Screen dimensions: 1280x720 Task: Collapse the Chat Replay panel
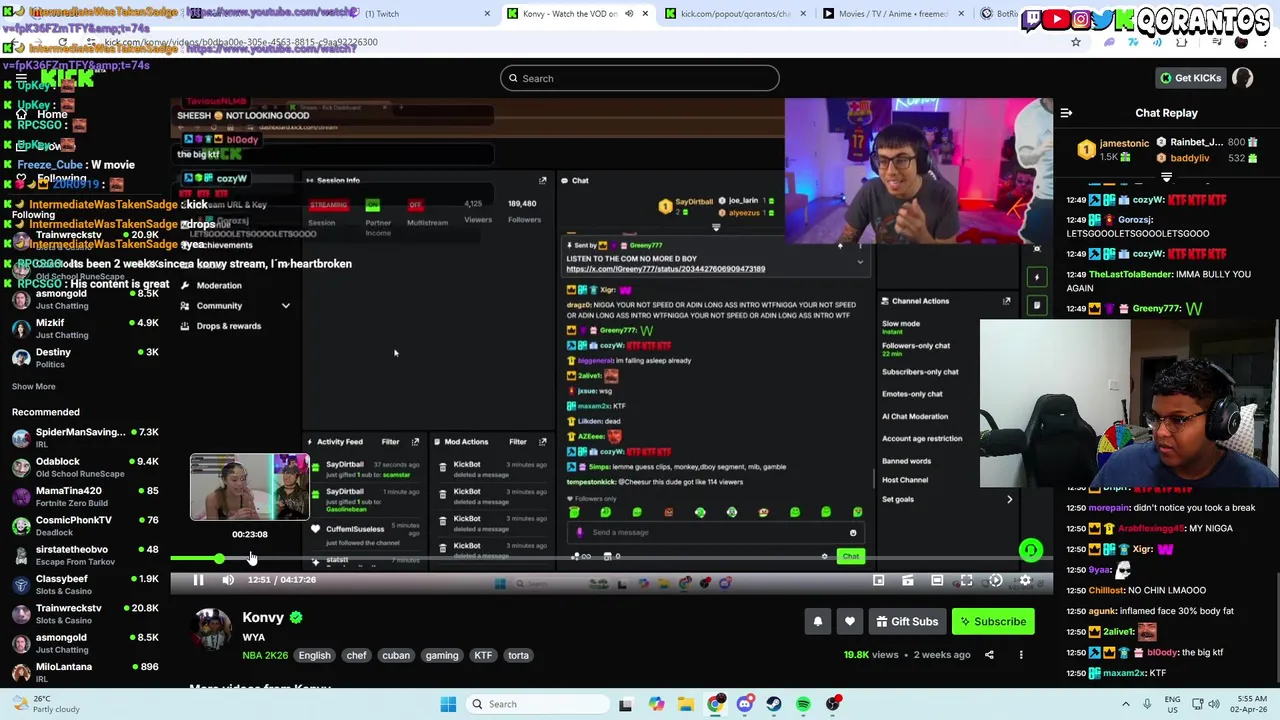coord(1066,113)
